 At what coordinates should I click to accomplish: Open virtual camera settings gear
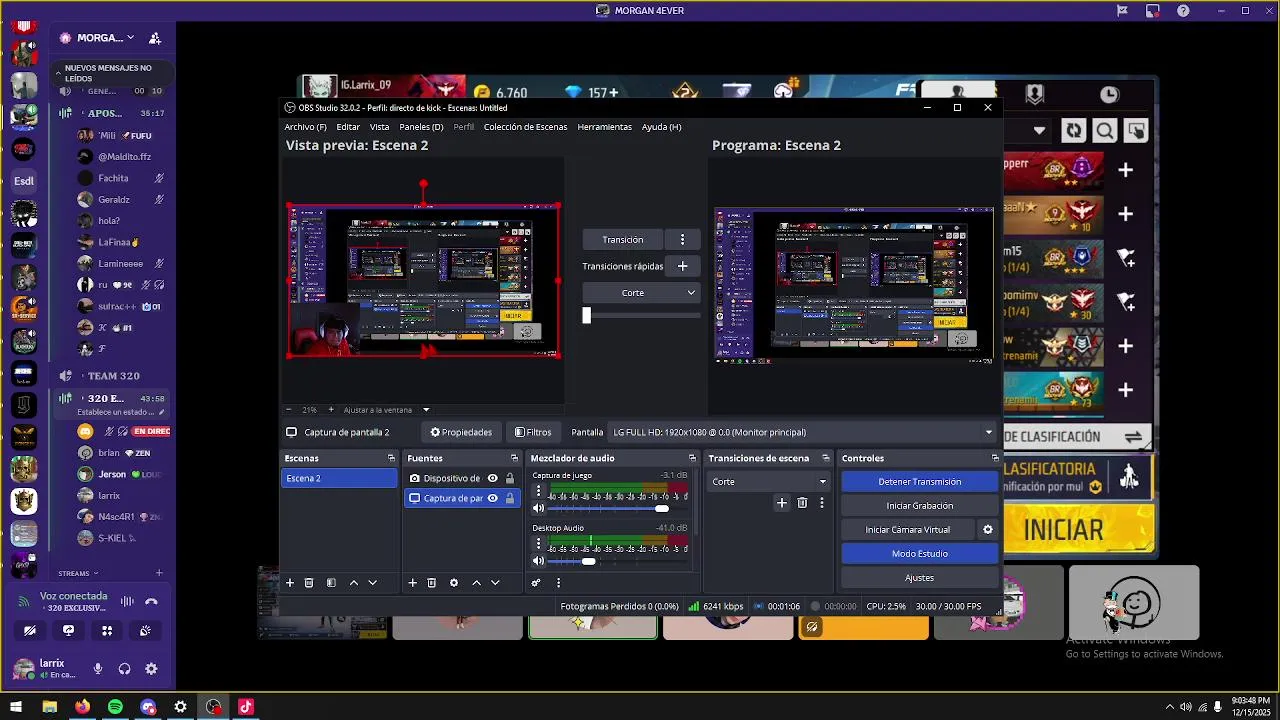pos(988,530)
